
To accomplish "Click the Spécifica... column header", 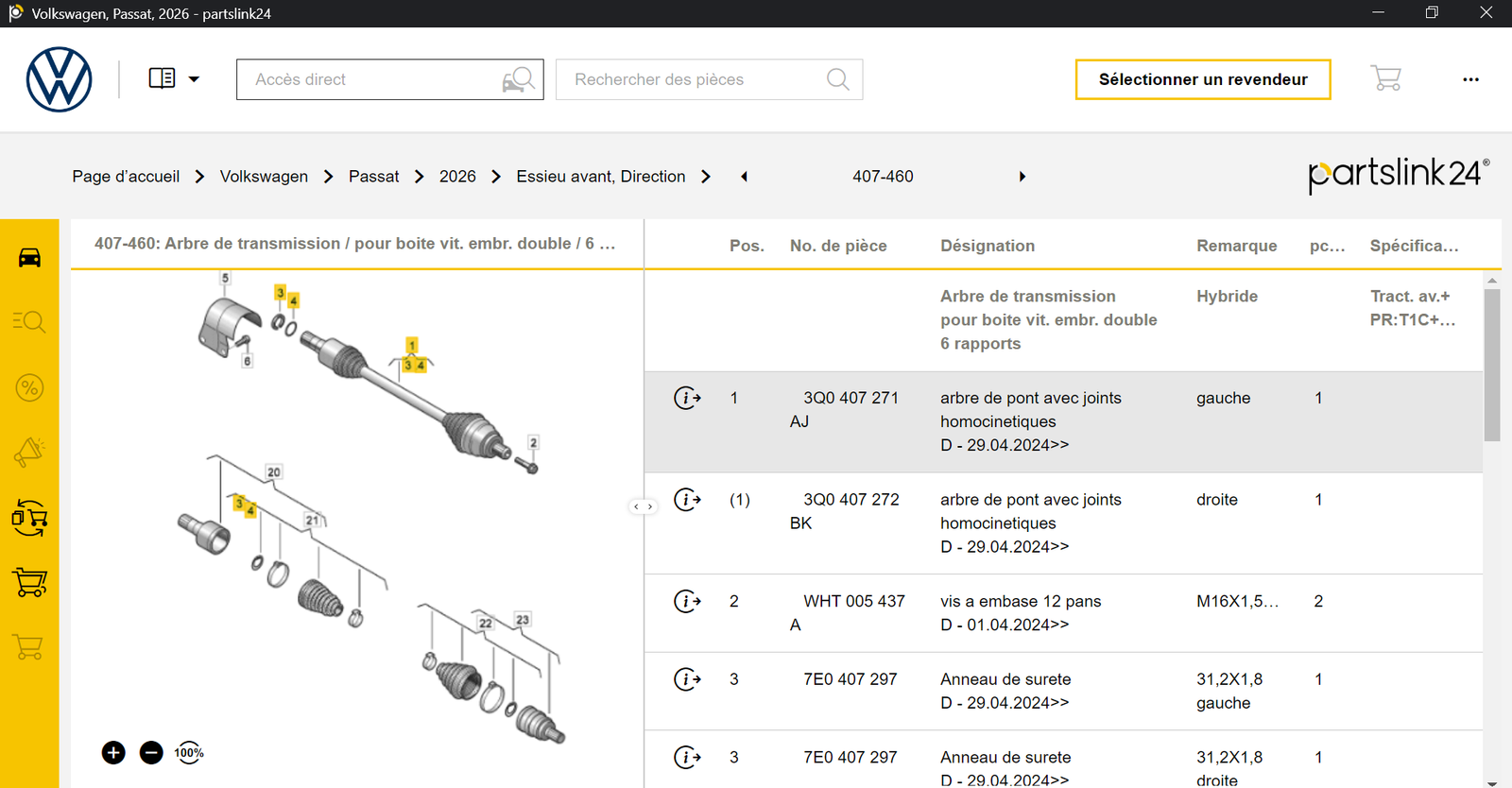I will 1414,246.
